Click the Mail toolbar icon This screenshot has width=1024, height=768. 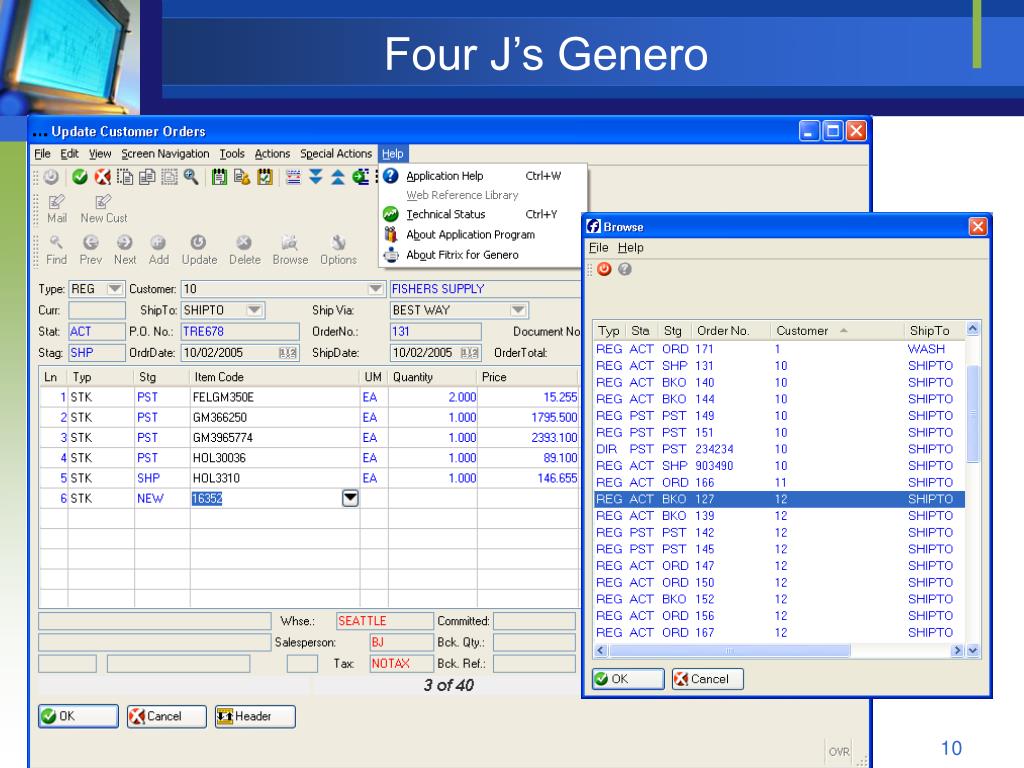(57, 209)
